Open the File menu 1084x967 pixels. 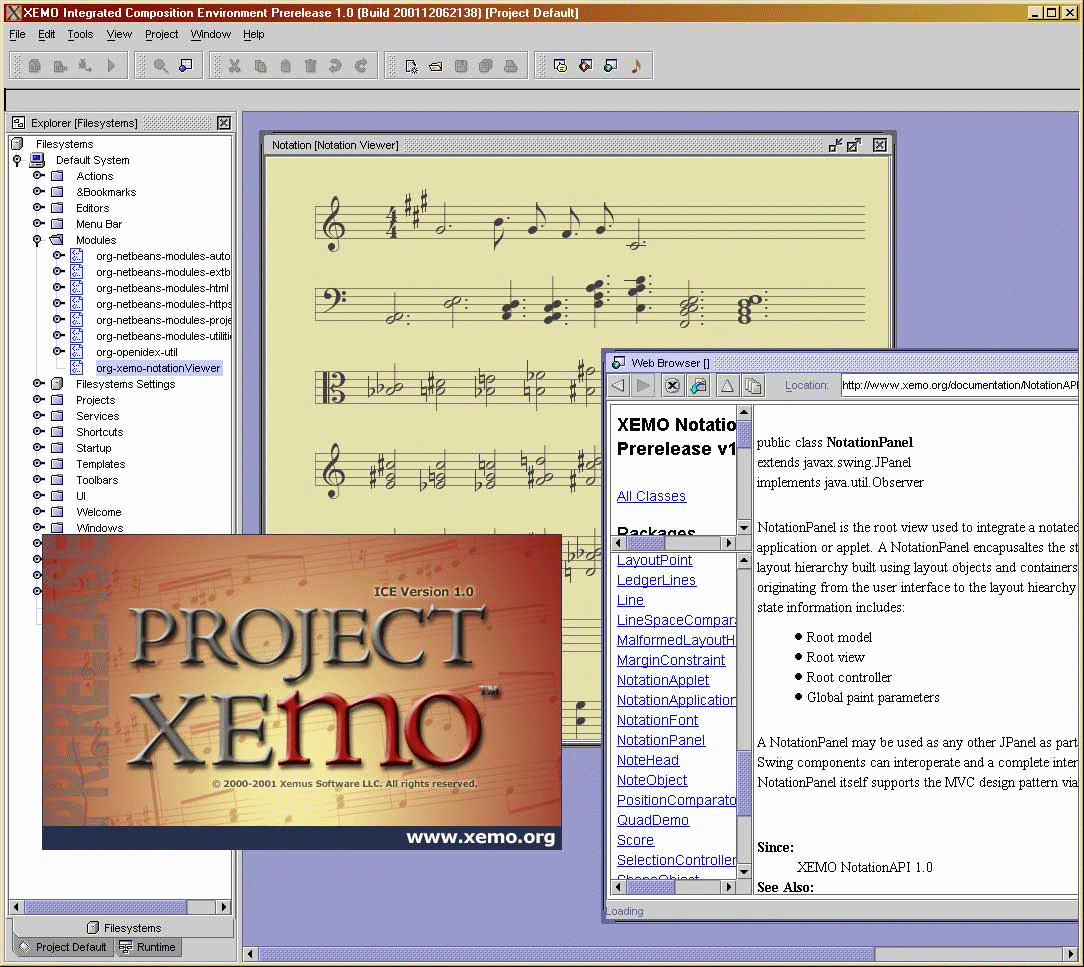point(17,34)
